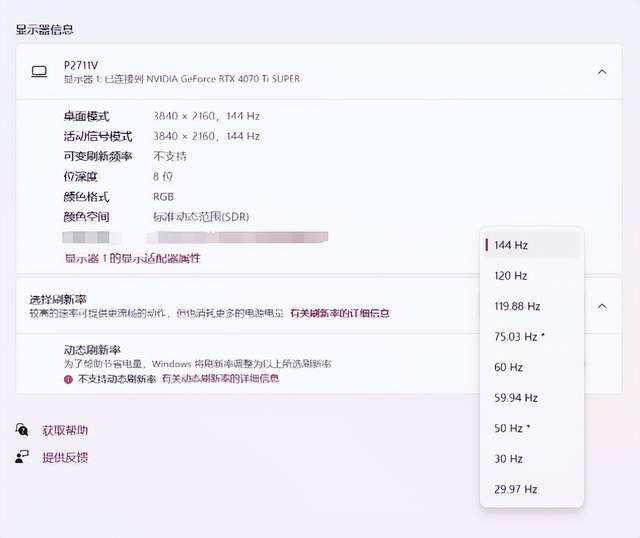Select 29.97 Hz option
Image resolution: width=640 pixels, height=538 pixels.
[531, 489]
